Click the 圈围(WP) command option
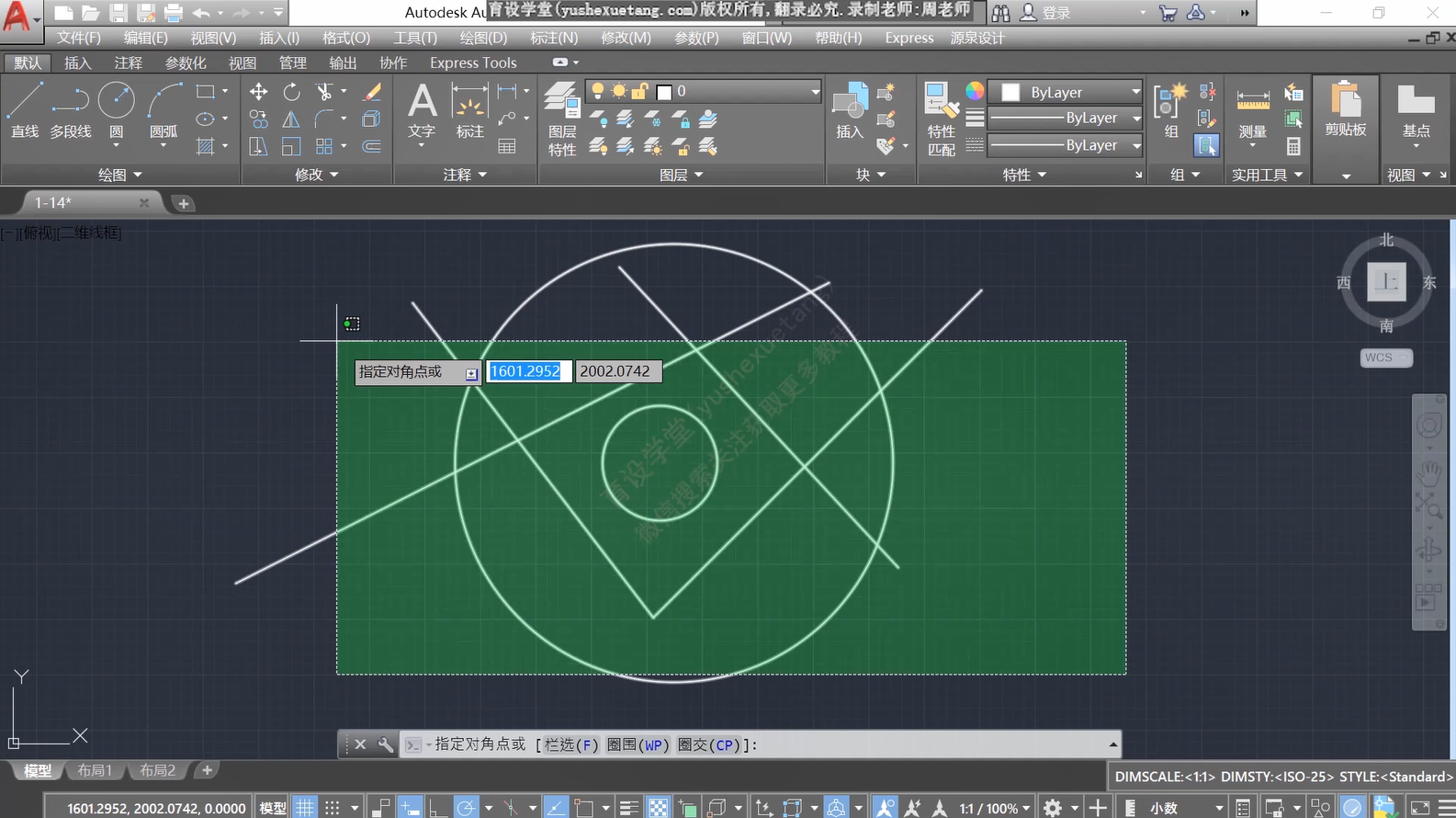Viewport: 1456px width, 818px height. (638, 744)
